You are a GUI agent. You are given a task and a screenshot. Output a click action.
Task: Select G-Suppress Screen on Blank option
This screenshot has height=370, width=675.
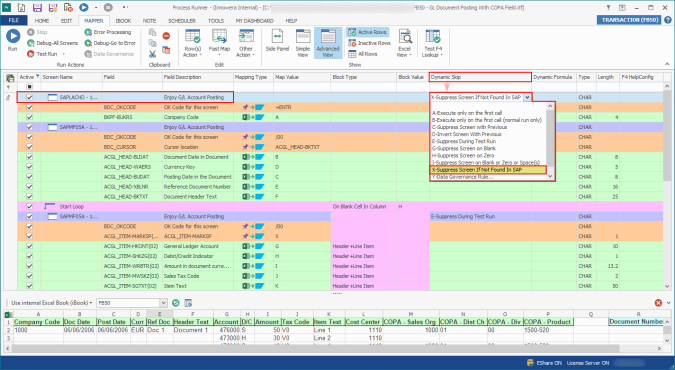(x=464, y=148)
